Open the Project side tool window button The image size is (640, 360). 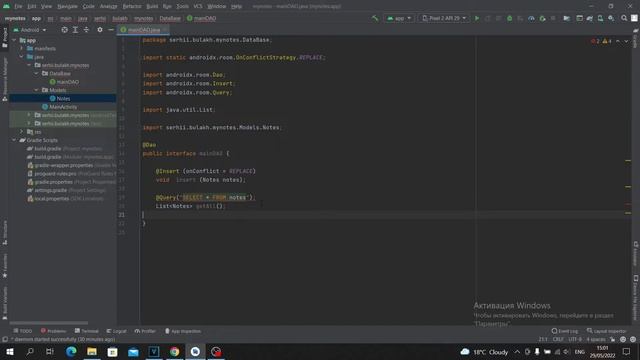coord(5,38)
